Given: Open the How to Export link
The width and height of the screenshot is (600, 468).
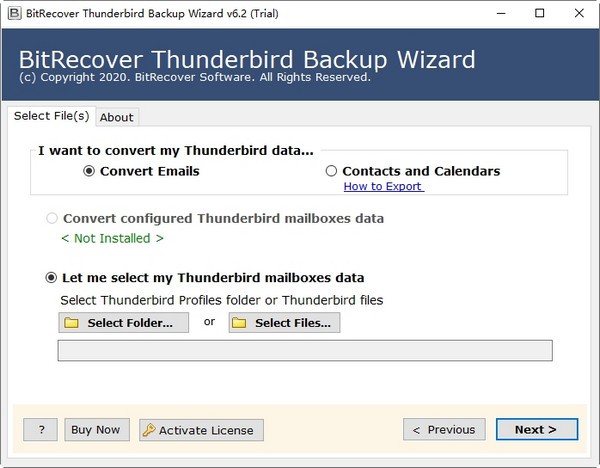Looking at the screenshot, I should (x=383, y=186).
